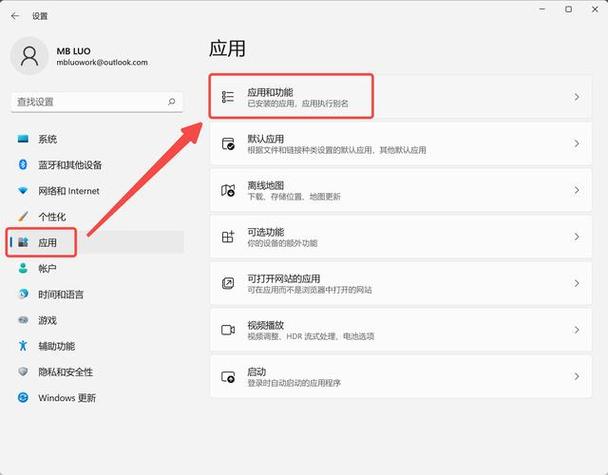Click the 视频播放 camera icon
This screenshot has height=475, width=608.
pos(228,330)
